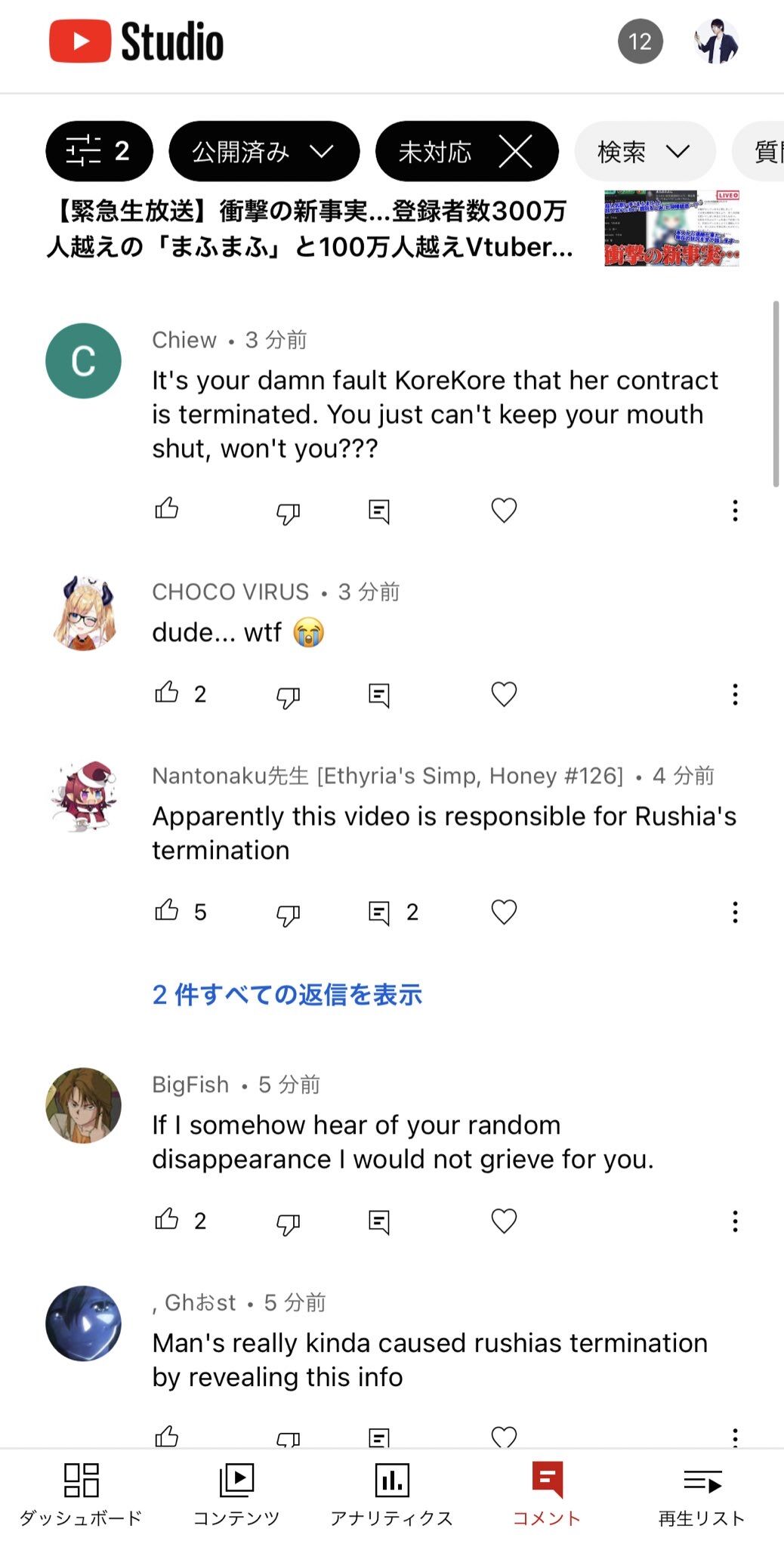Like the Chiew comment with thumbs up
784x1547 pixels.
pos(167,510)
